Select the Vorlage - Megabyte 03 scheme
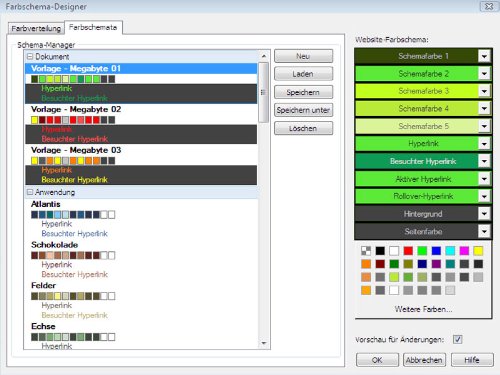 click(76, 150)
